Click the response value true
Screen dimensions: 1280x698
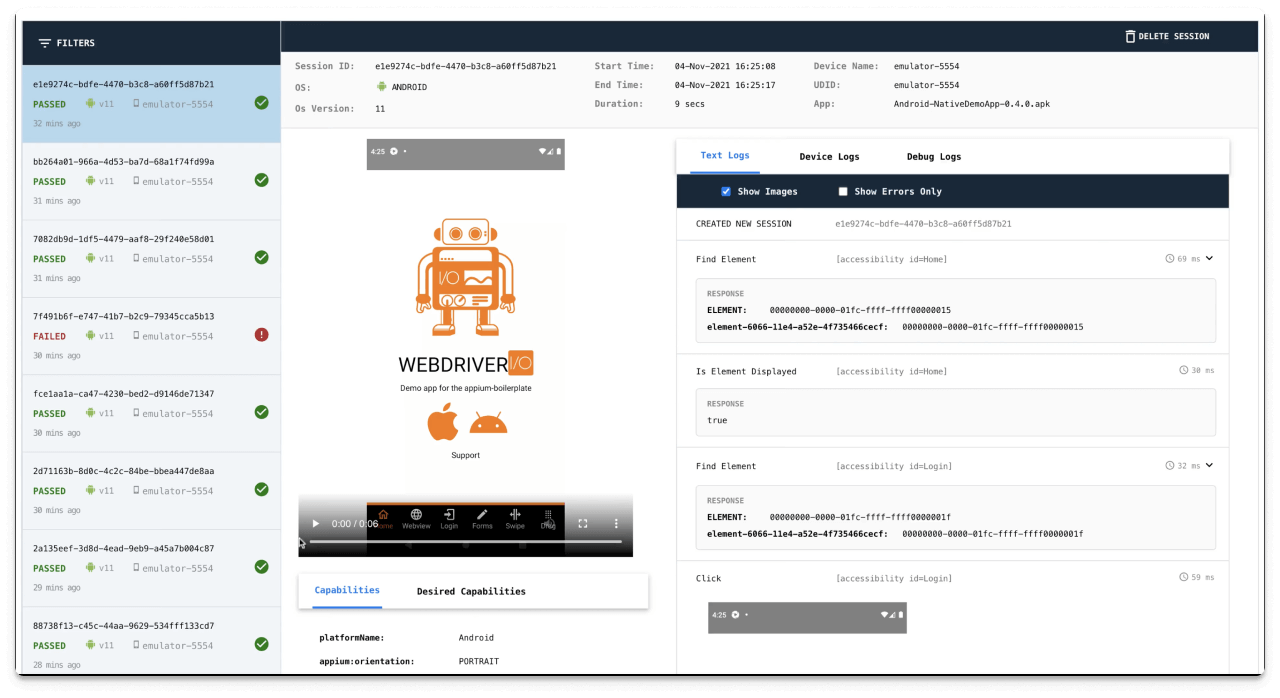coord(717,420)
